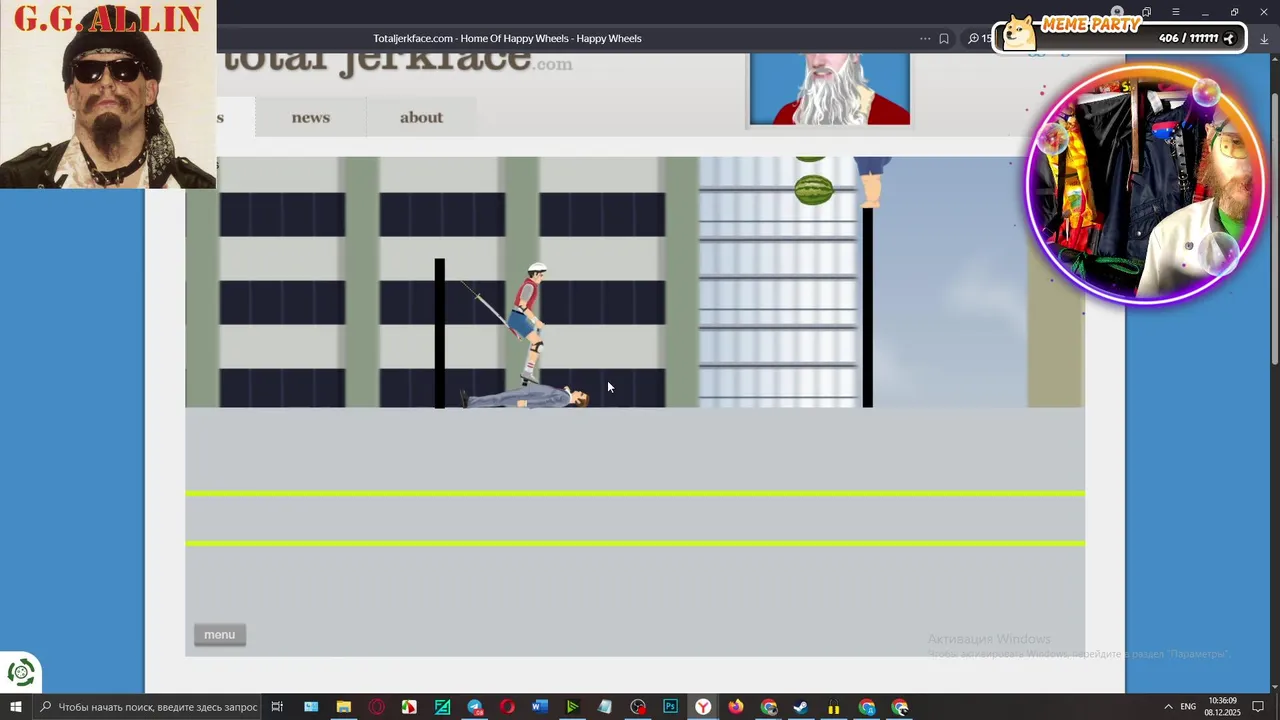Open the about tab on Totaljerkface

(x=421, y=117)
